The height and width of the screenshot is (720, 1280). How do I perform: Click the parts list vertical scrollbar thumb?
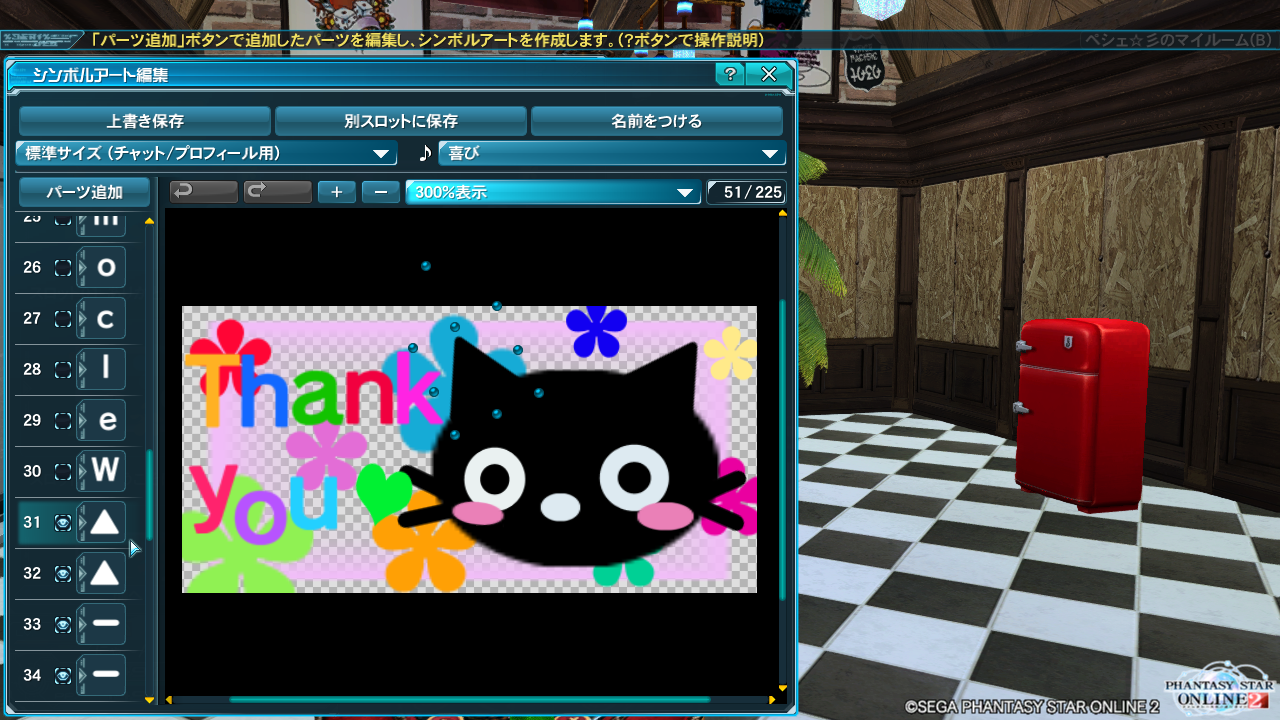click(x=150, y=495)
